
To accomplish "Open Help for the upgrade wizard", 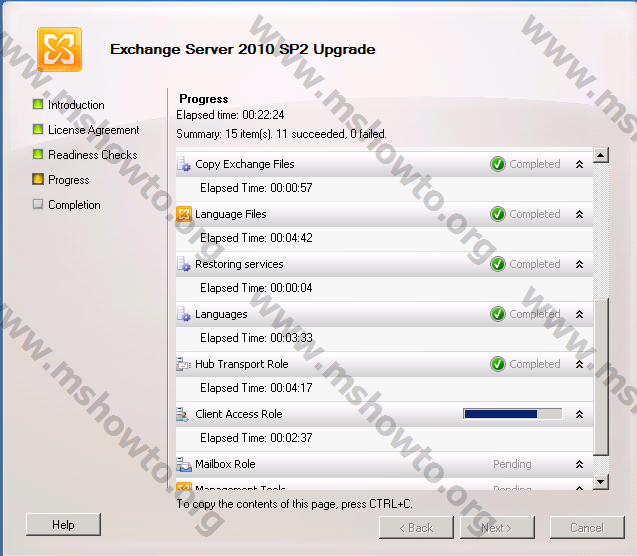I will coord(63,524).
